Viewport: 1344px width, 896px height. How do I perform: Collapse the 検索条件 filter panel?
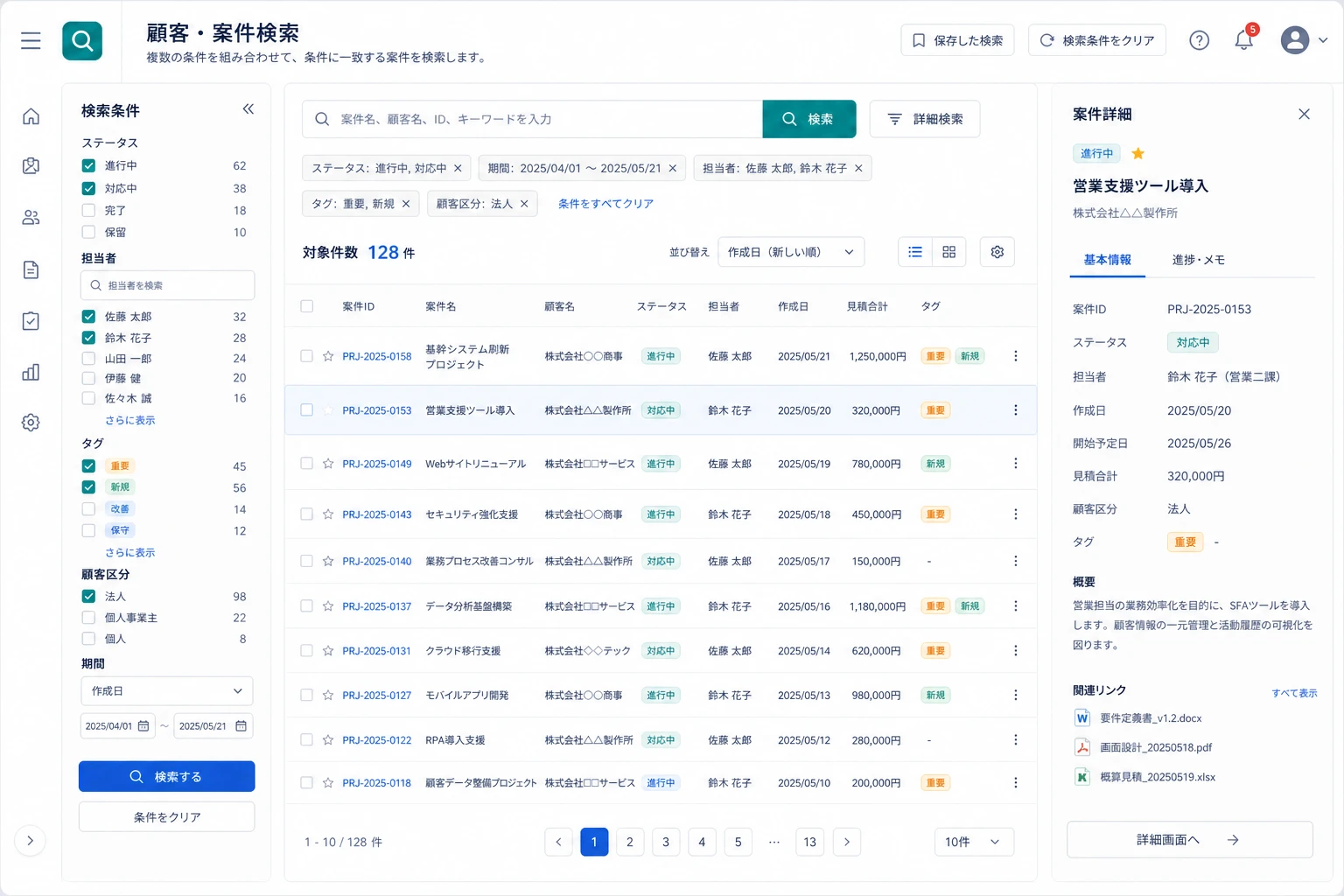pyautogui.click(x=248, y=109)
